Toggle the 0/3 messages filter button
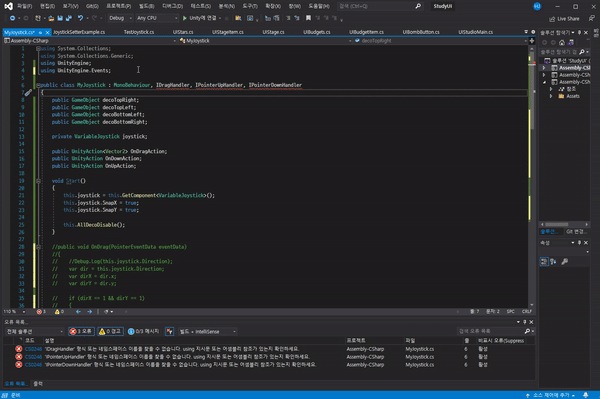 coord(143,331)
